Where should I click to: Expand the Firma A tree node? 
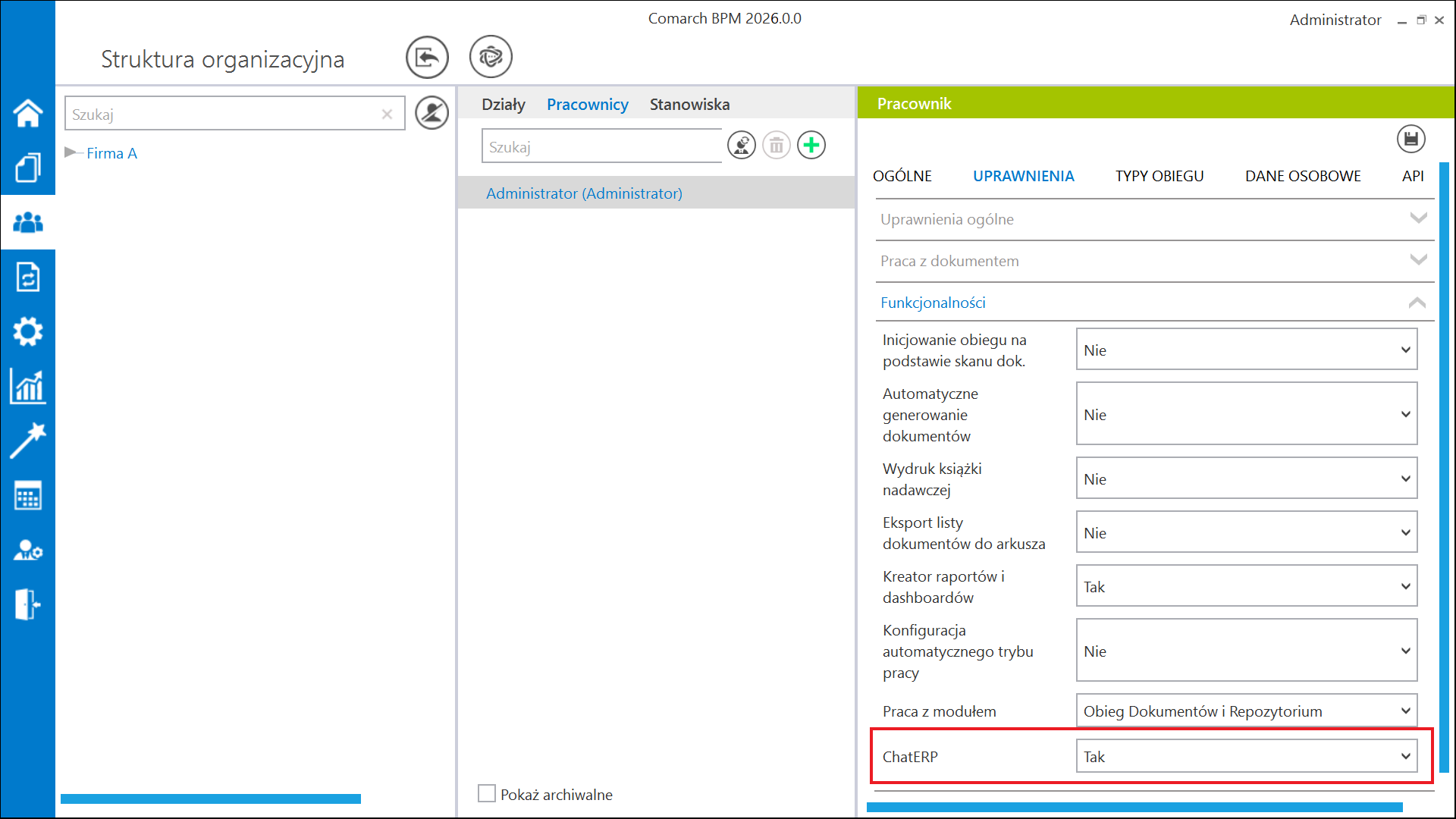pos(71,152)
